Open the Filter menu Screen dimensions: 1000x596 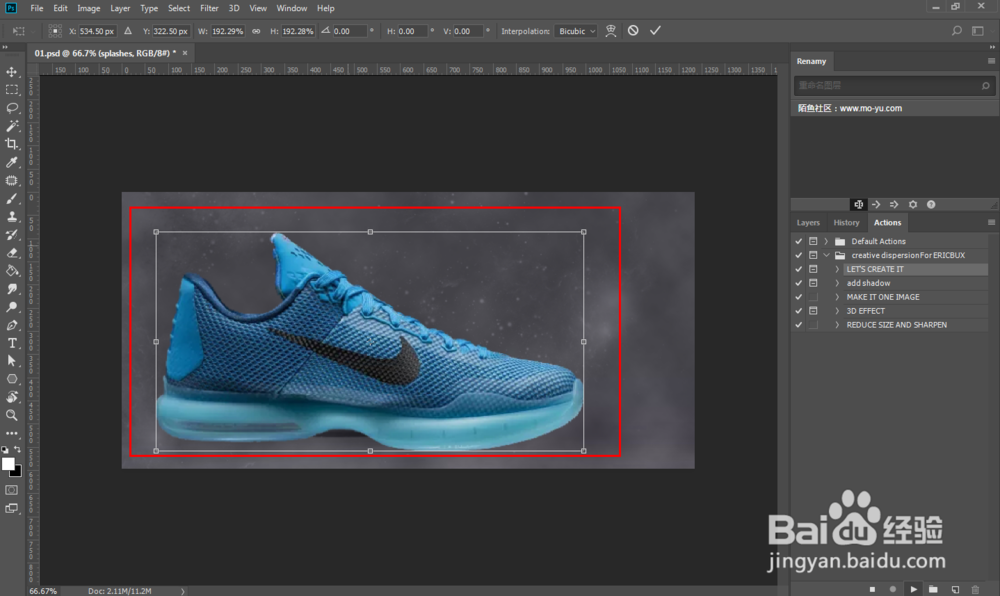pos(209,8)
